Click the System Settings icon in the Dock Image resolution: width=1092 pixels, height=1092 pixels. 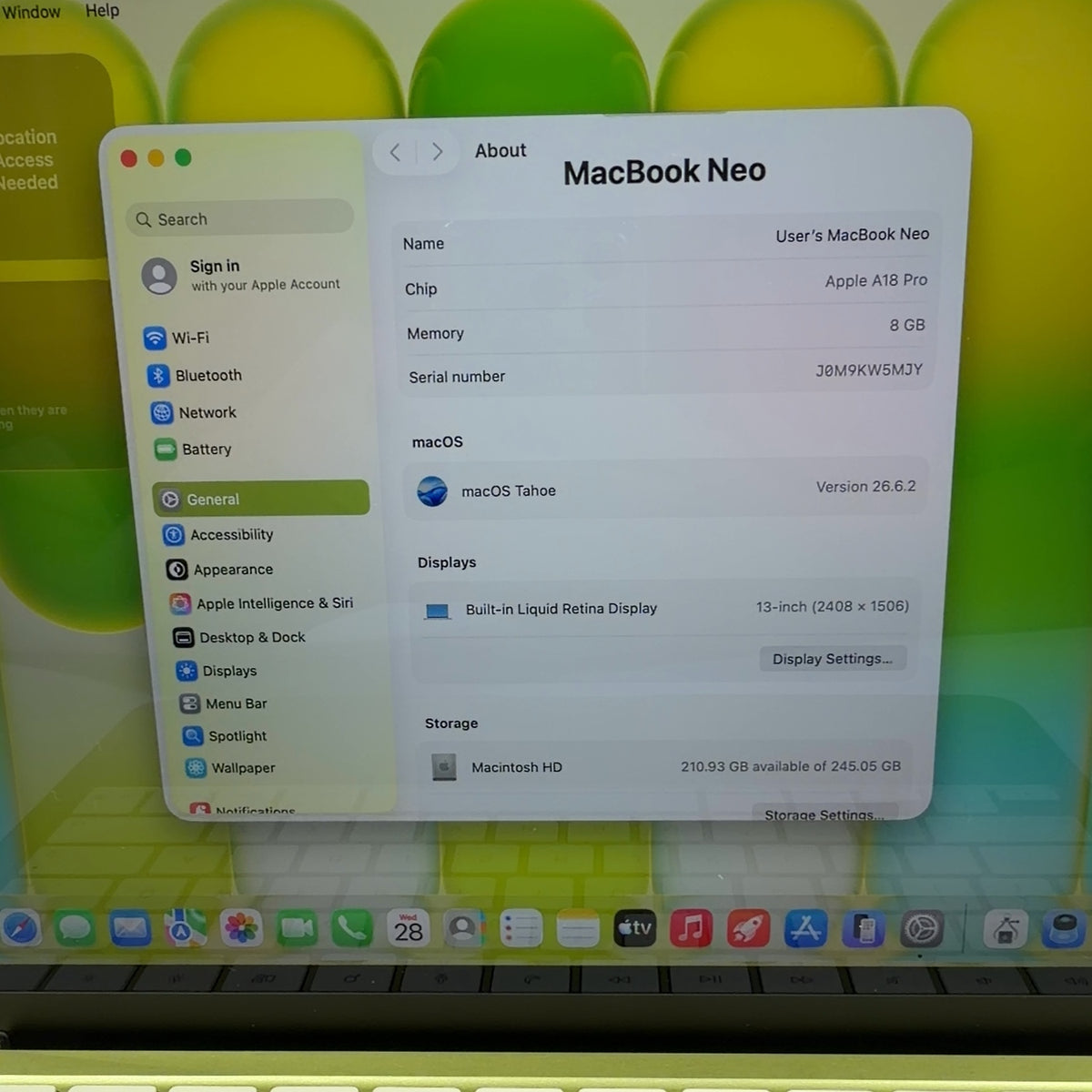coord(921,929)
